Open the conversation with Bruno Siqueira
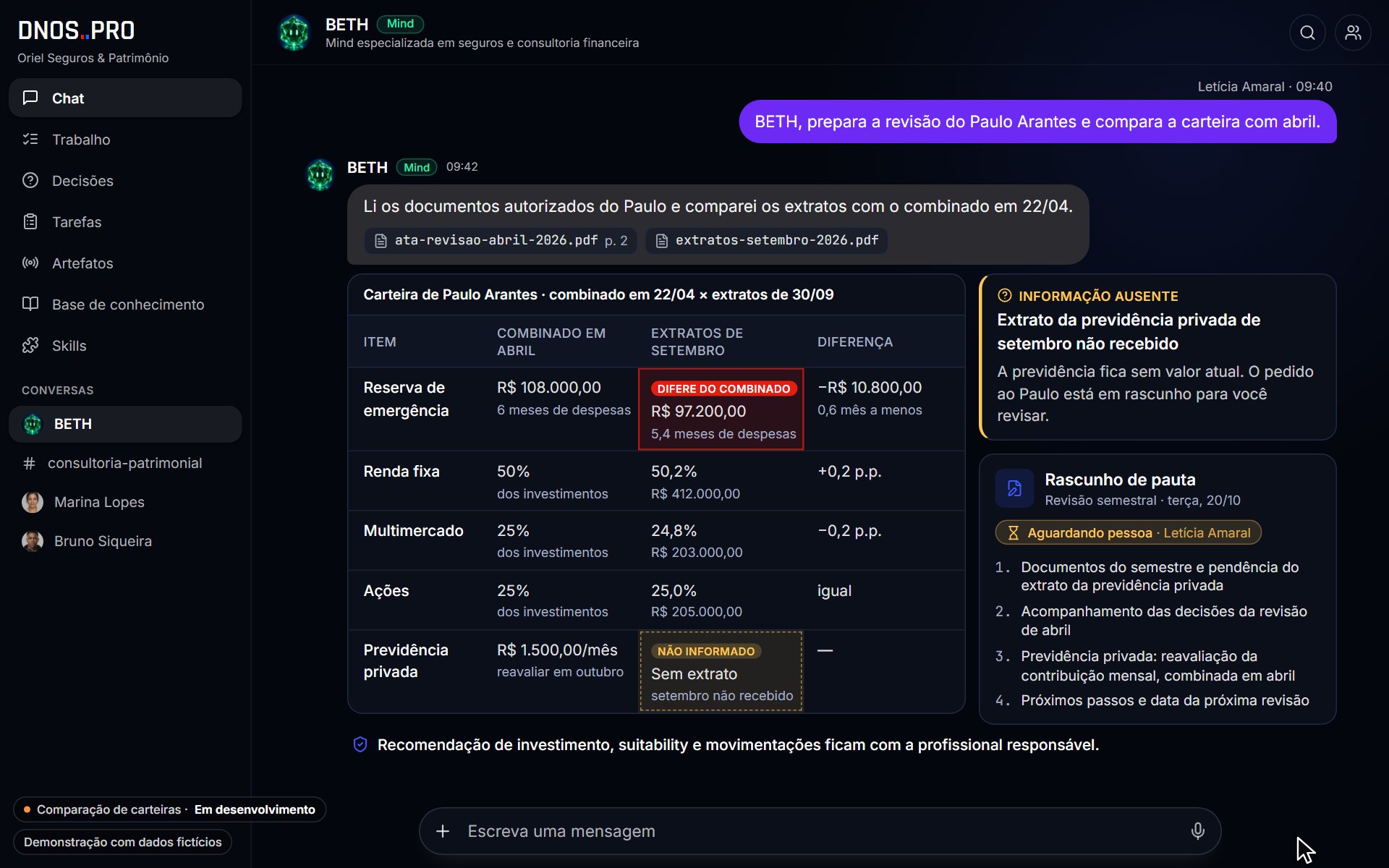The image size is (1389, 868). pyautogui.click(x=125, y=541)
